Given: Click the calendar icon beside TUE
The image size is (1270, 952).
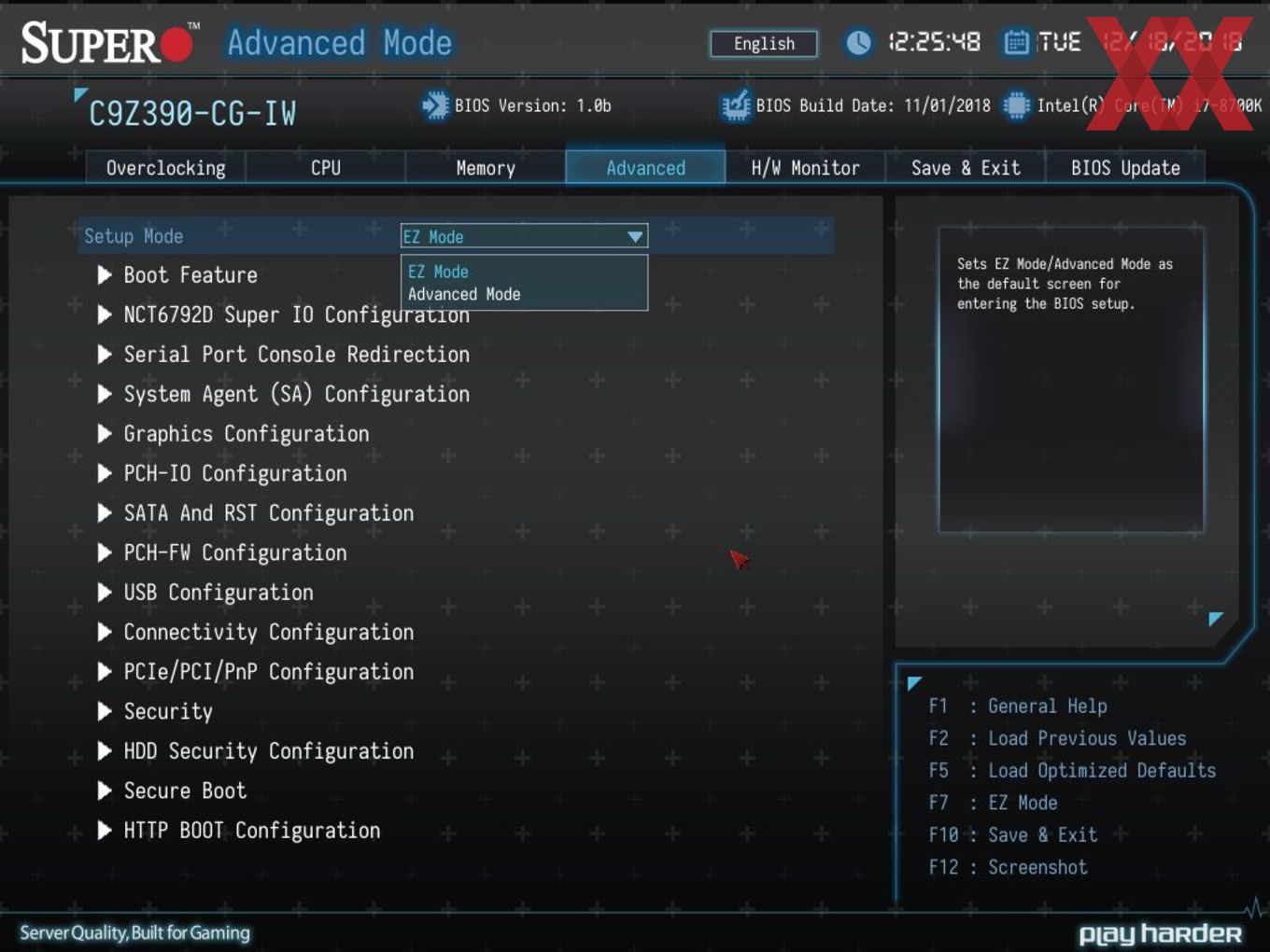Looking at the screenshot, I should pyautogui.click(x=1016, y=42).
